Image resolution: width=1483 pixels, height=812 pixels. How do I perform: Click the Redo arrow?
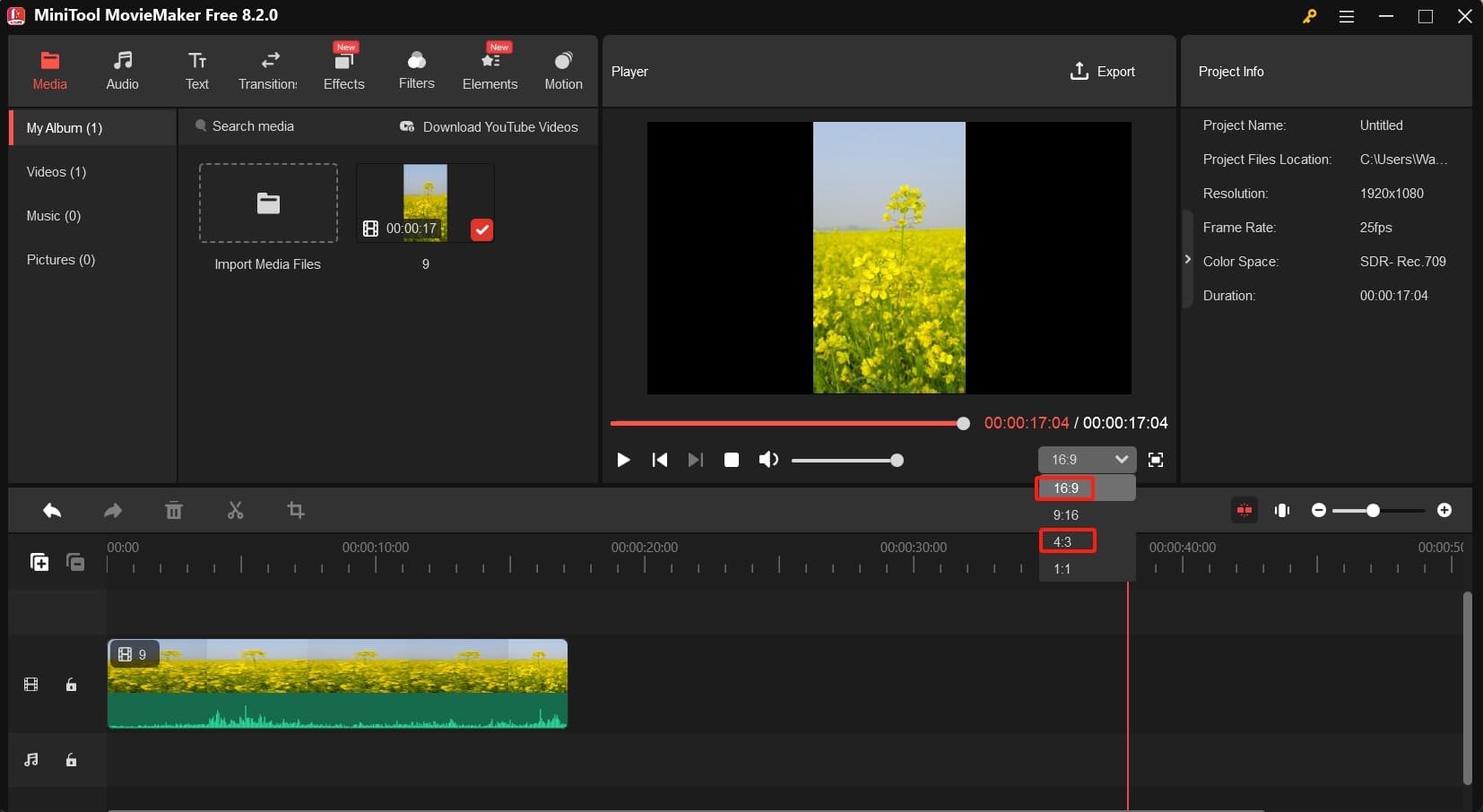(113, 511)
